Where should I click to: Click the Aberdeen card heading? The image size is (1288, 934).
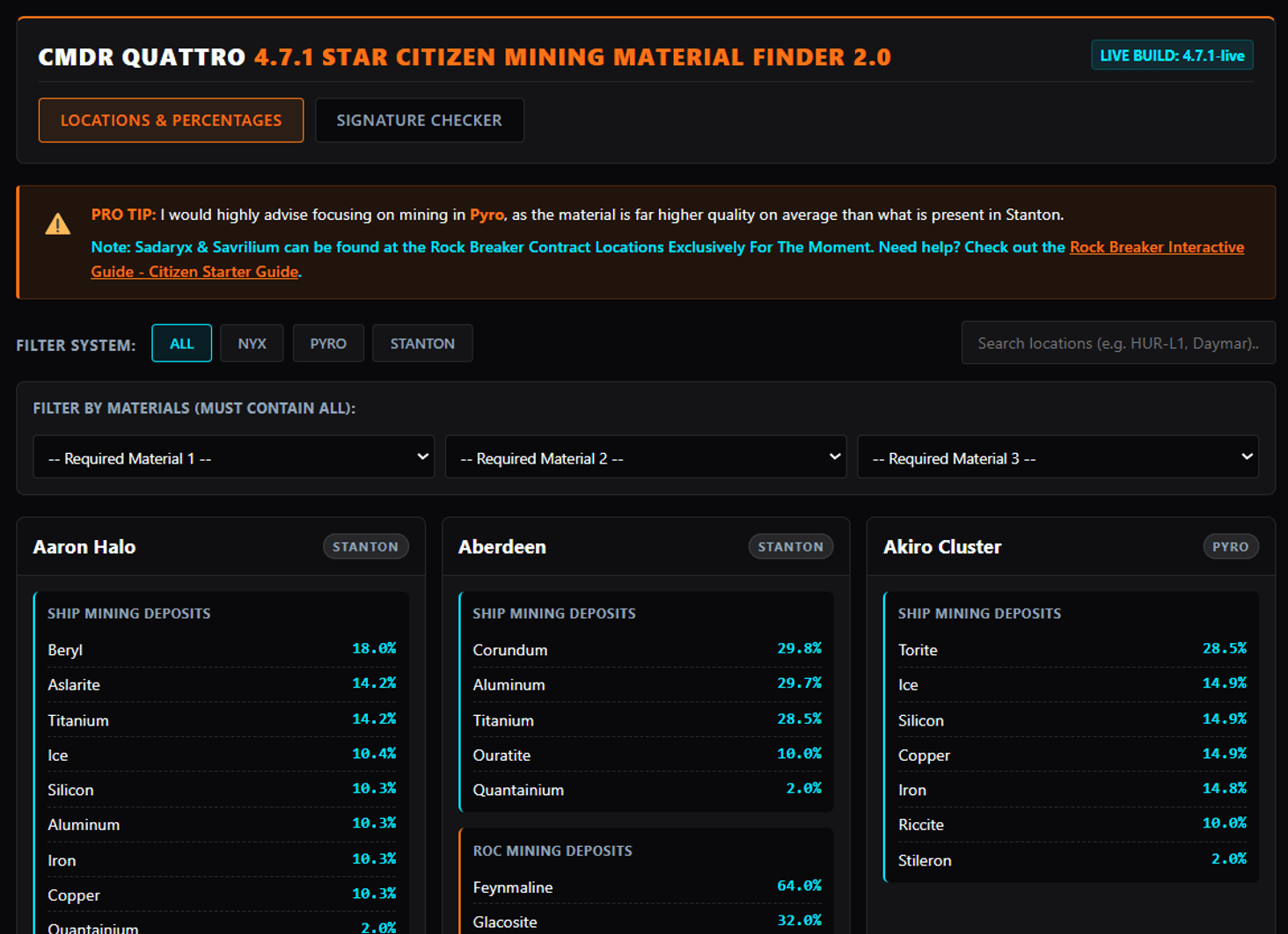(502, 546)
